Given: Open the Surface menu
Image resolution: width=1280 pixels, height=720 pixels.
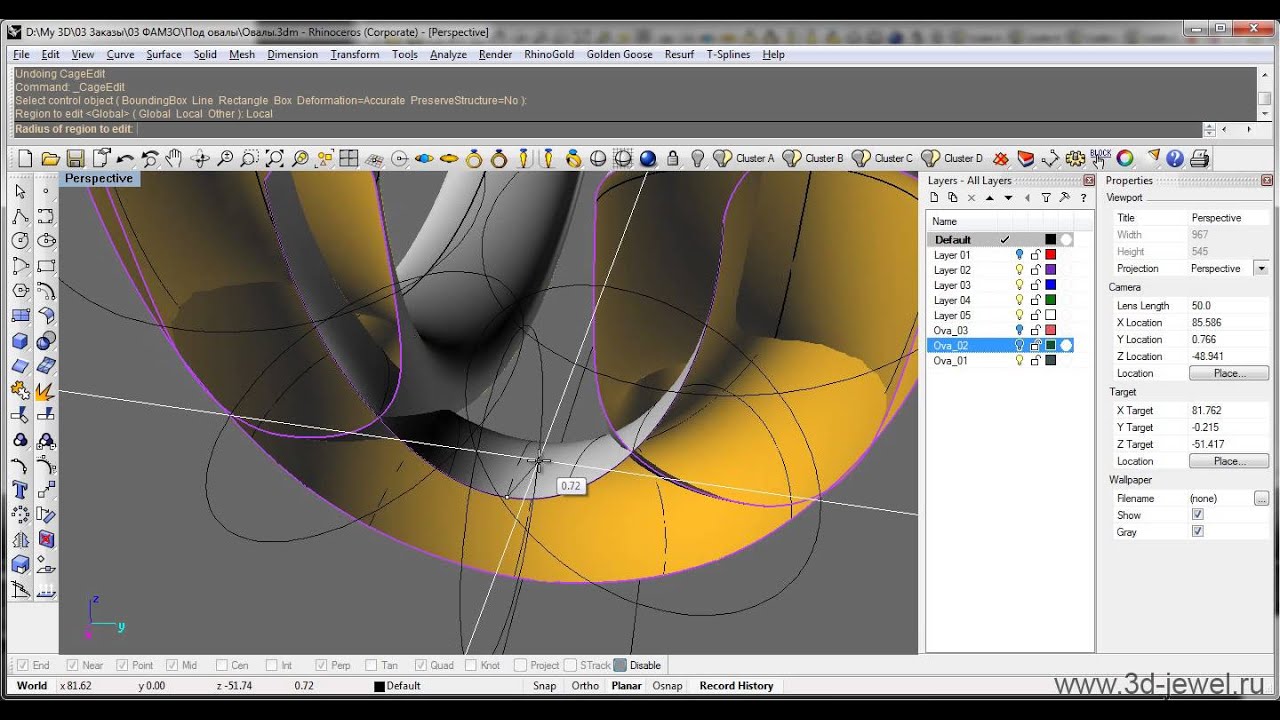Looking at the screenshot, I should pos(164,54).
